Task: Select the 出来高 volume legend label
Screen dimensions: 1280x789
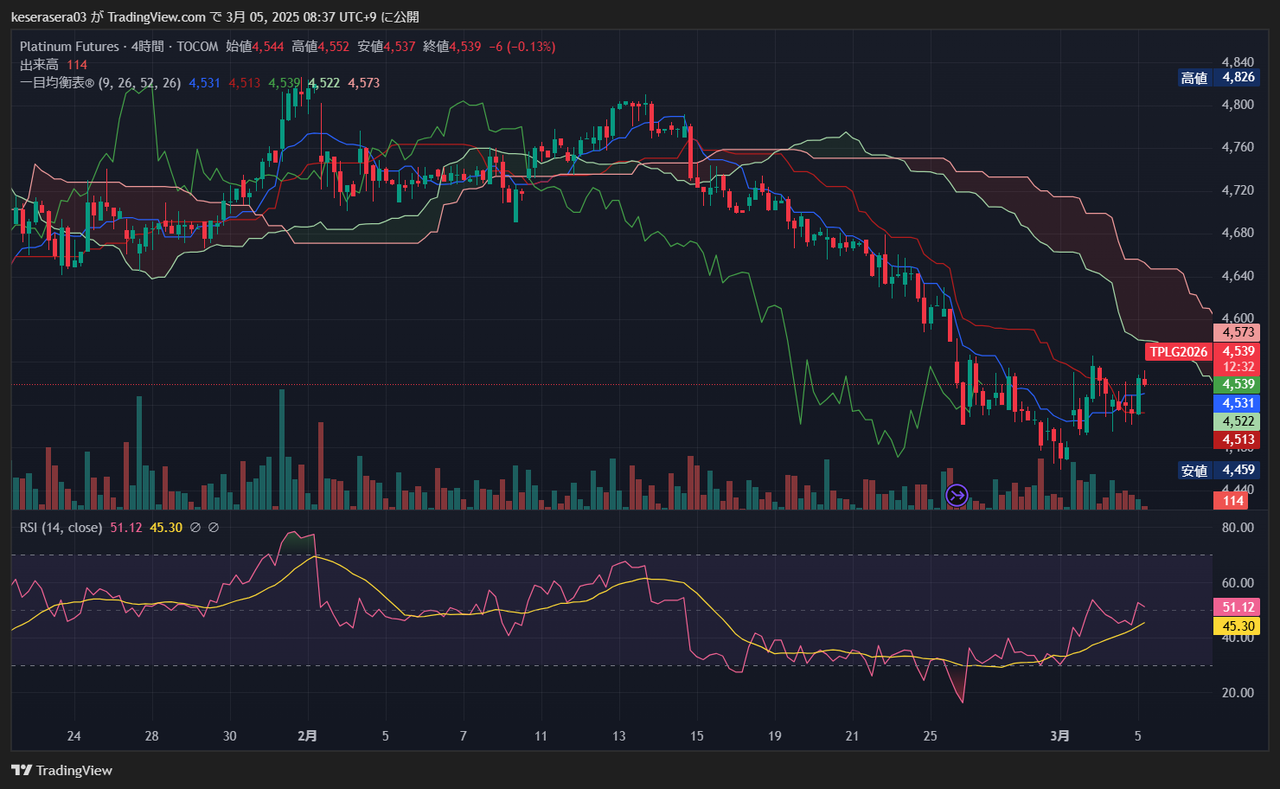Action: tap(39, 65)
